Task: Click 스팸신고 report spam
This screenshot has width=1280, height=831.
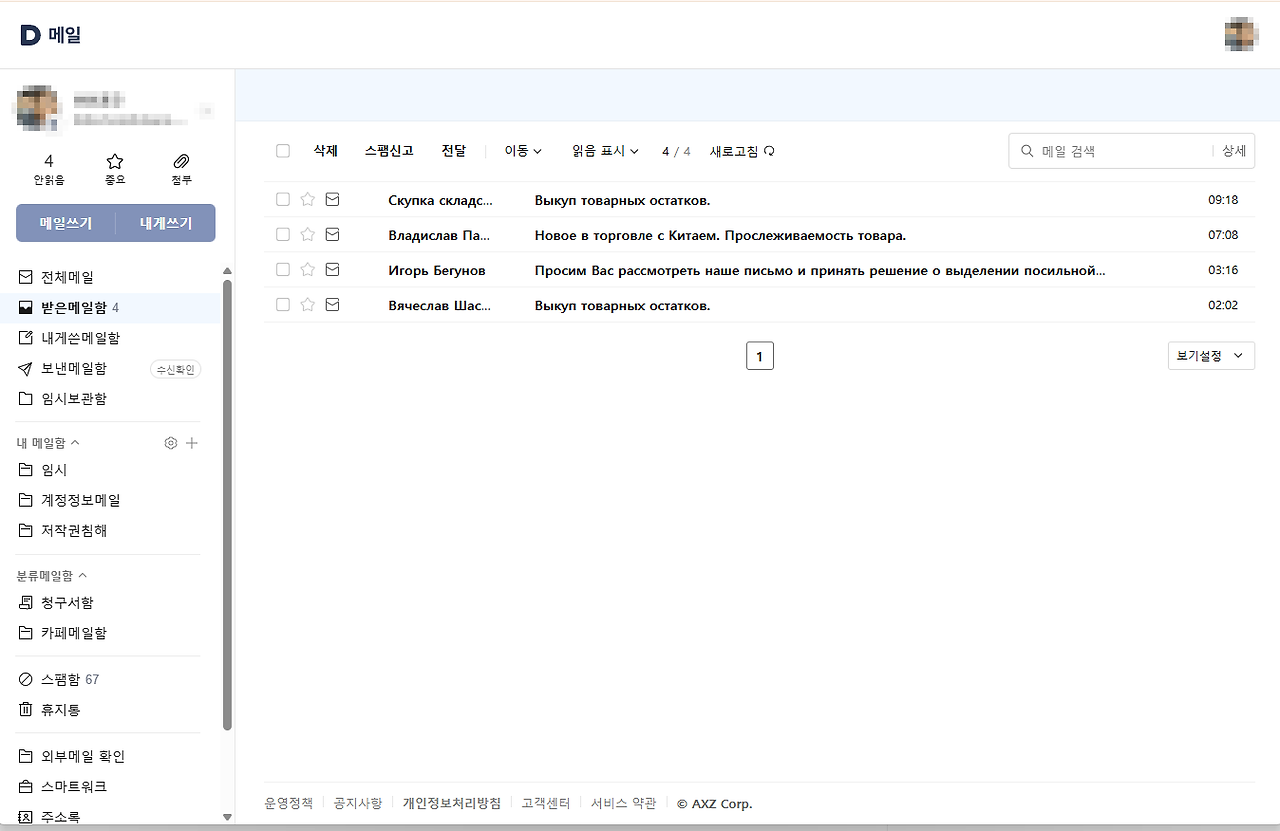Action: click(x=389, y=151)
